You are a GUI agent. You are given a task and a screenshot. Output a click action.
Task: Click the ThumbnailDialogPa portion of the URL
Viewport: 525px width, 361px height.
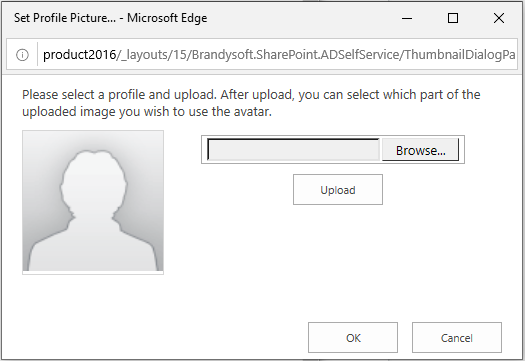point(460,55)
